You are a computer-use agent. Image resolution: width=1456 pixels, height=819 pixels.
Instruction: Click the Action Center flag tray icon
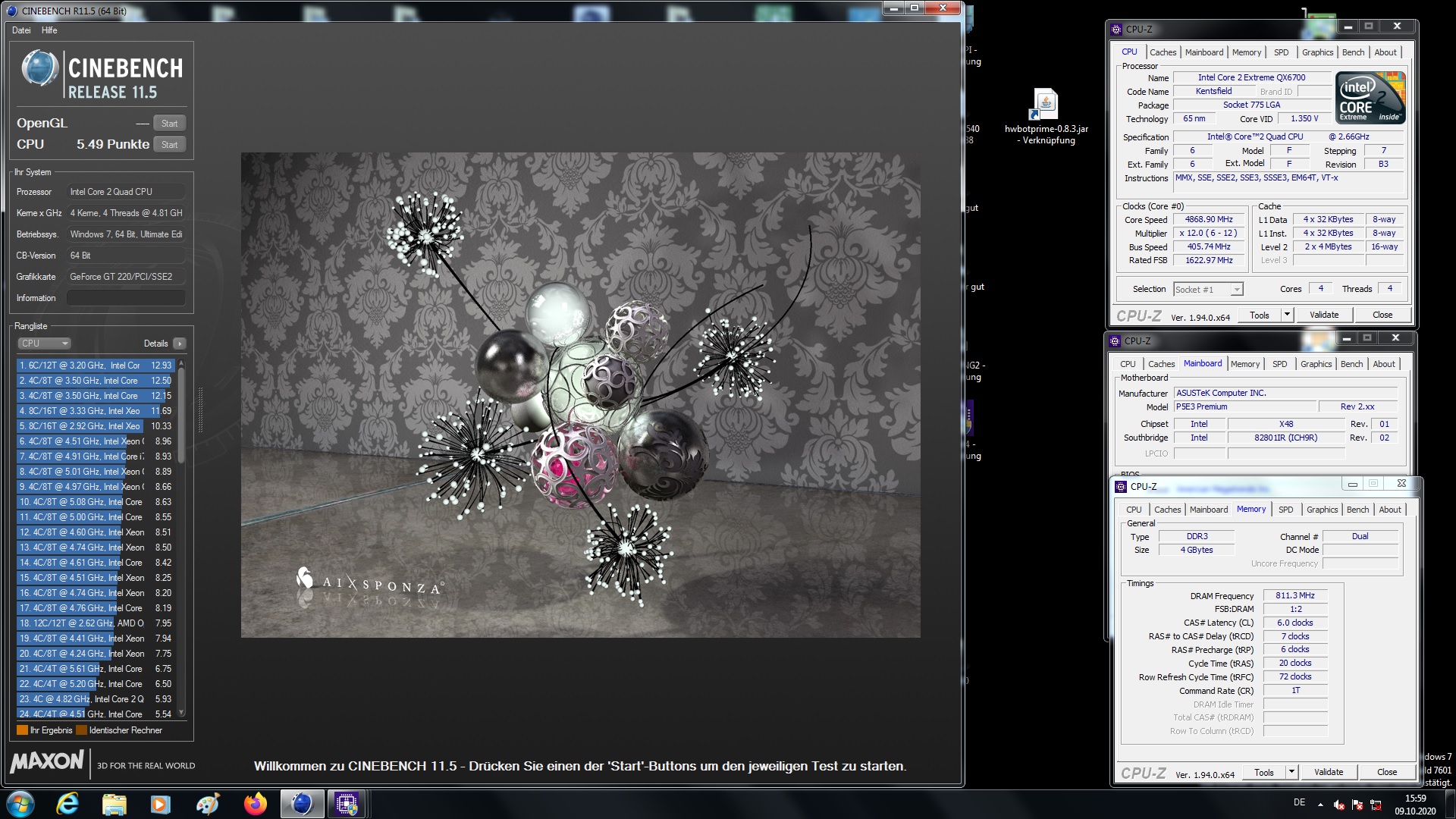coord(1357,805)
